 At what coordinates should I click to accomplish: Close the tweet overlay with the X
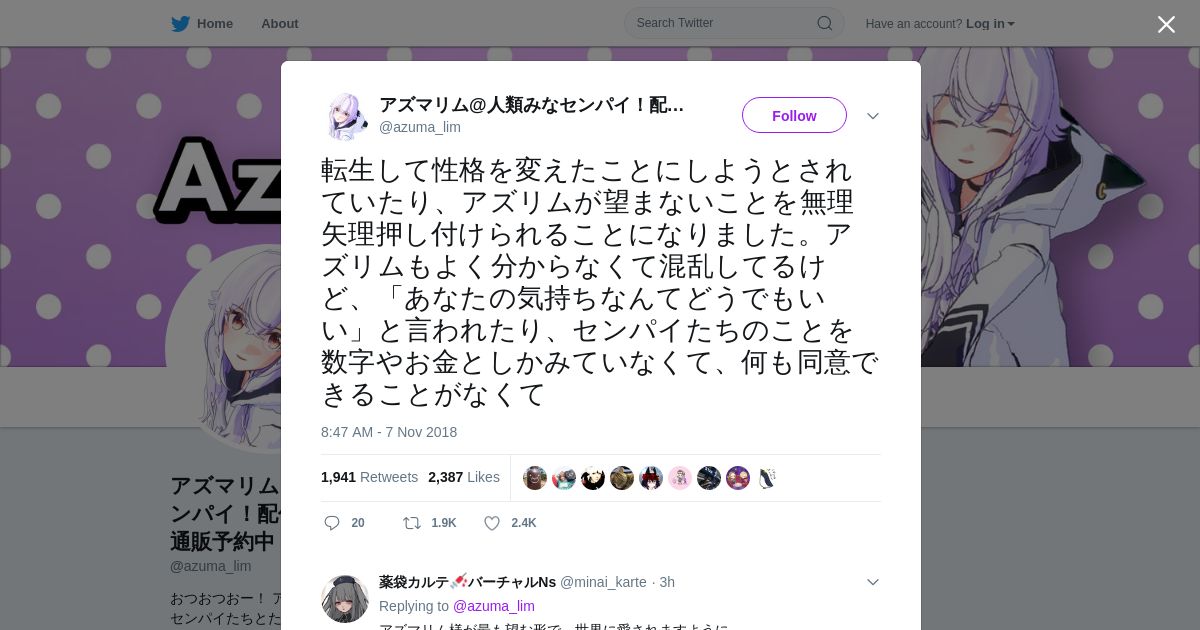(1166, 24)
